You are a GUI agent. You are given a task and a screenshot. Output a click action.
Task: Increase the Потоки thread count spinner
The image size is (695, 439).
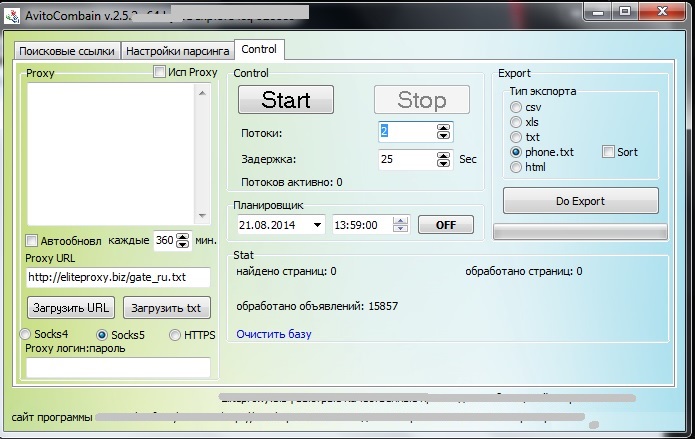443,127
